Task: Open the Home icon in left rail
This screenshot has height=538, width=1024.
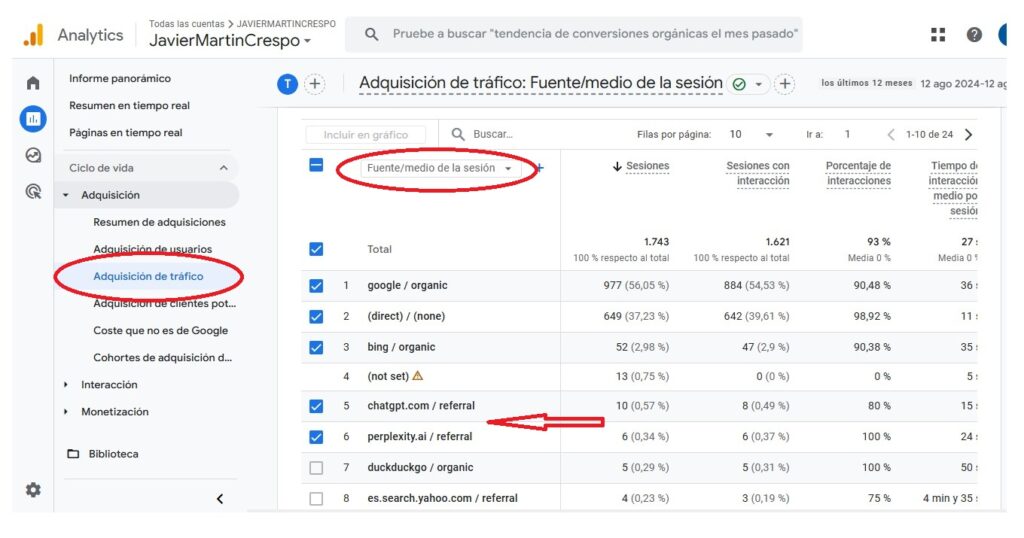Action: tap(33, 83)
